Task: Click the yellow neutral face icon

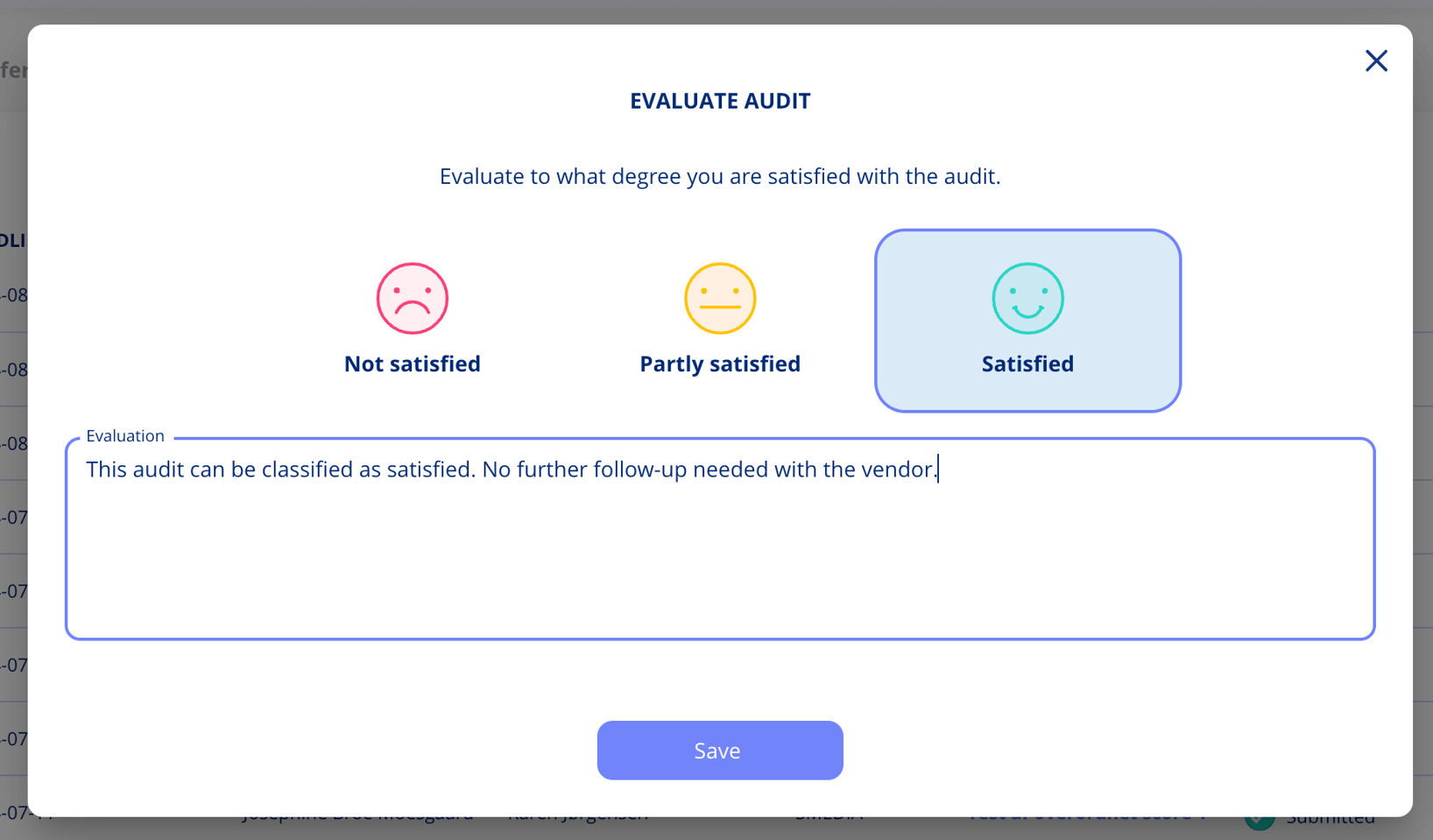Action: point(720,299)
